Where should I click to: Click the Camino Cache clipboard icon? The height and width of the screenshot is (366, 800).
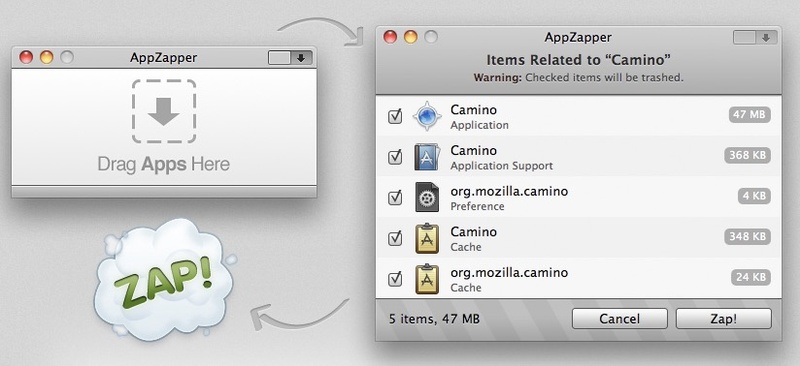point(427,238)
